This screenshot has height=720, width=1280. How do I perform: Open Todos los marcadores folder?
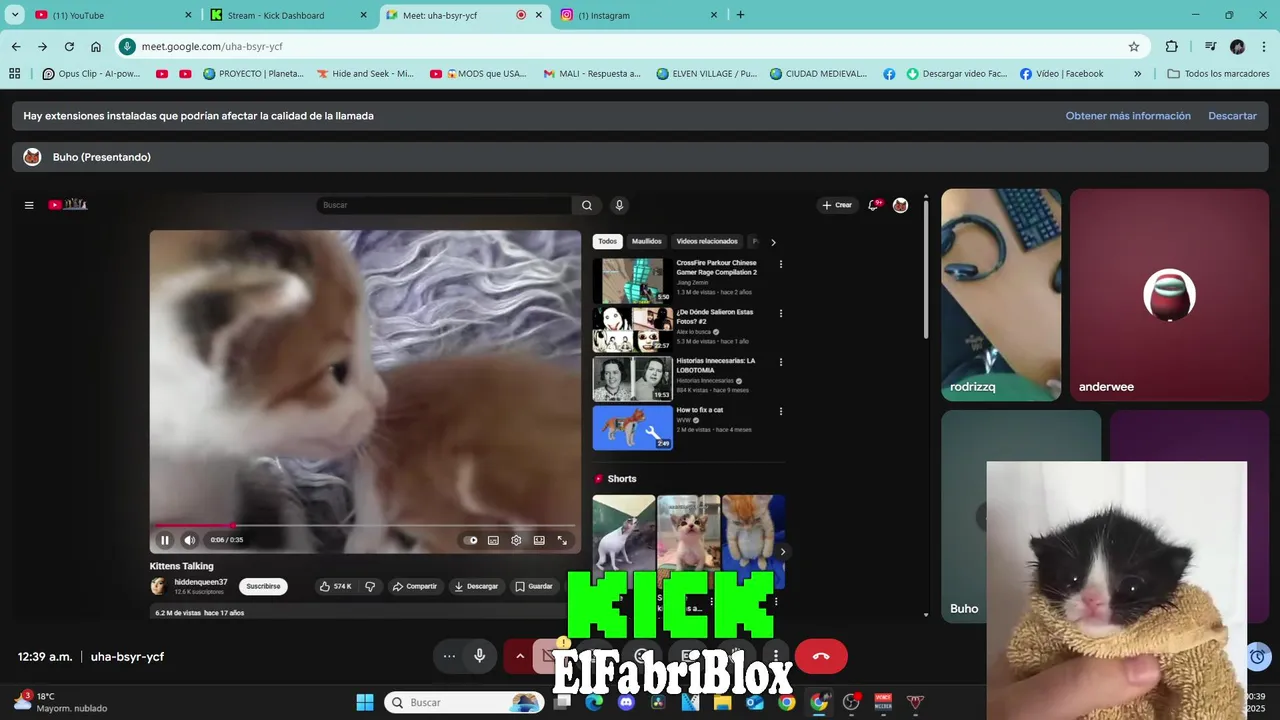coord(1218,74)
